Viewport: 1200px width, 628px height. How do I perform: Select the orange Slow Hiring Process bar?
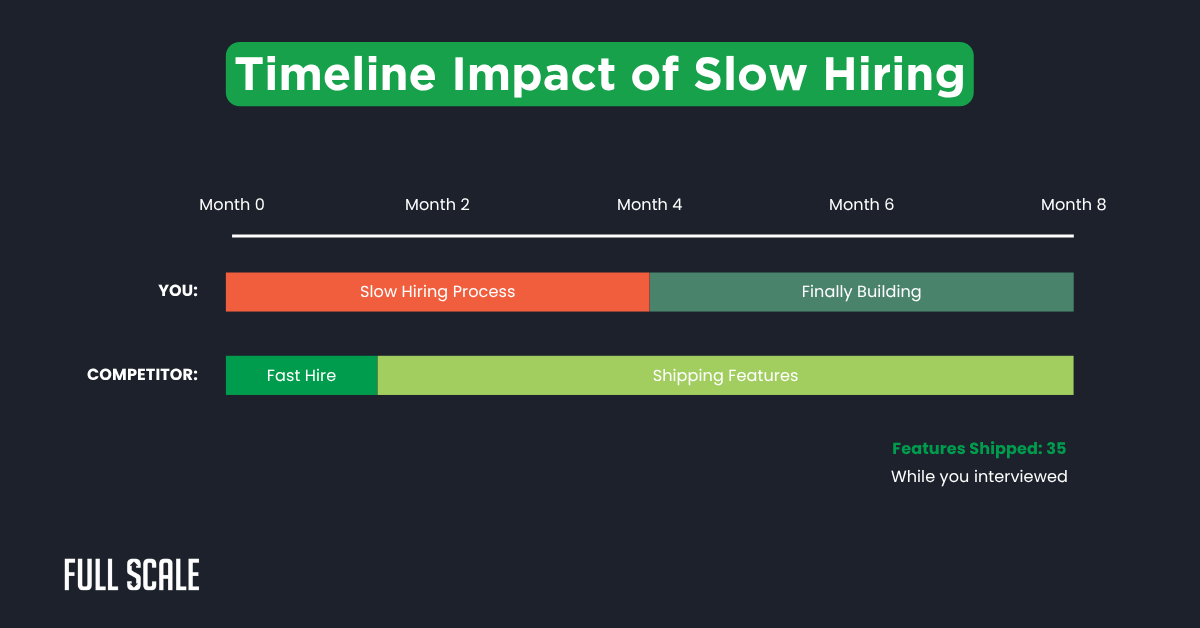[x=437, y=291]
